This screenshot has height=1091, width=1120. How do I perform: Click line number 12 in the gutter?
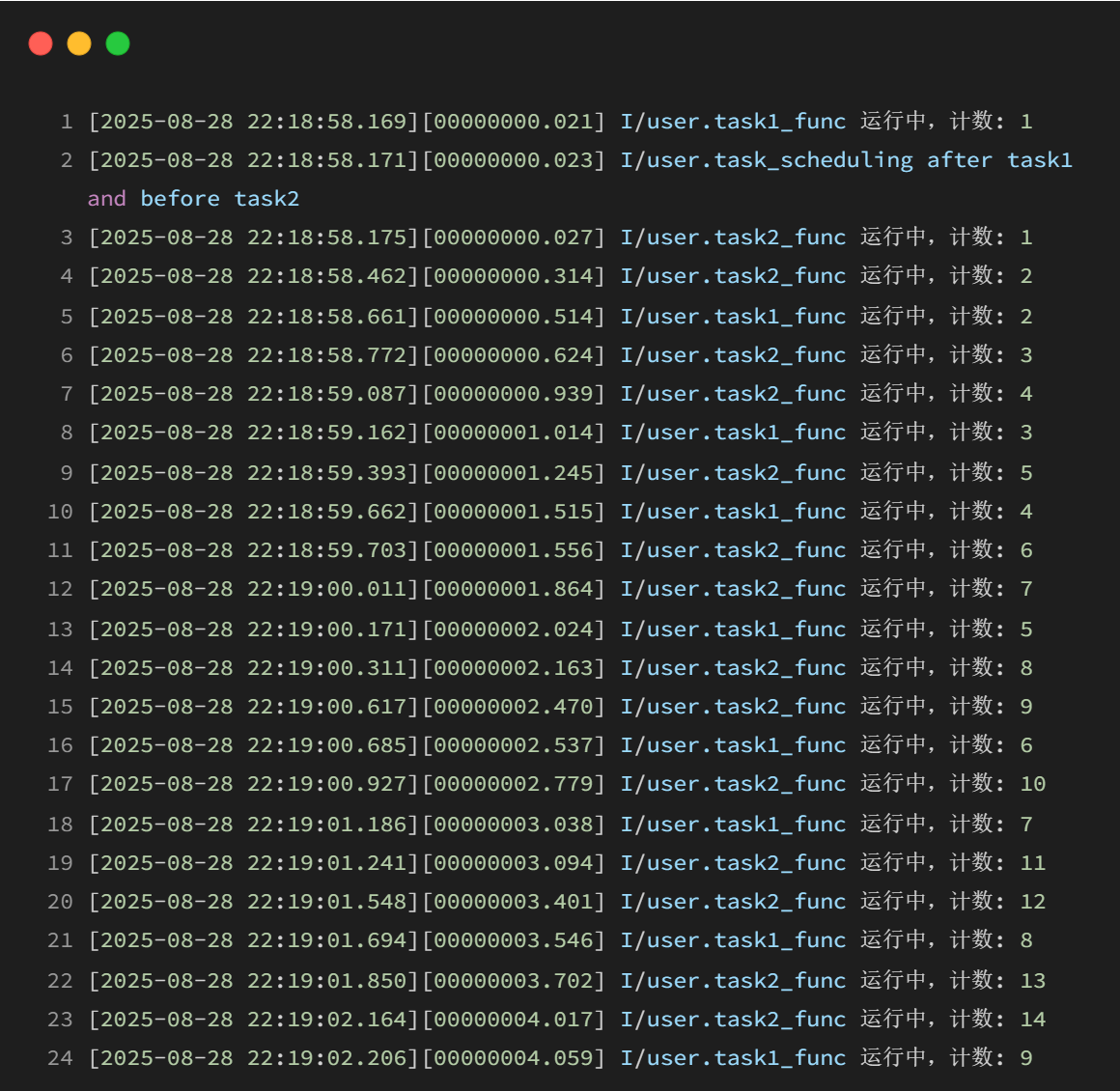[60, 589]
